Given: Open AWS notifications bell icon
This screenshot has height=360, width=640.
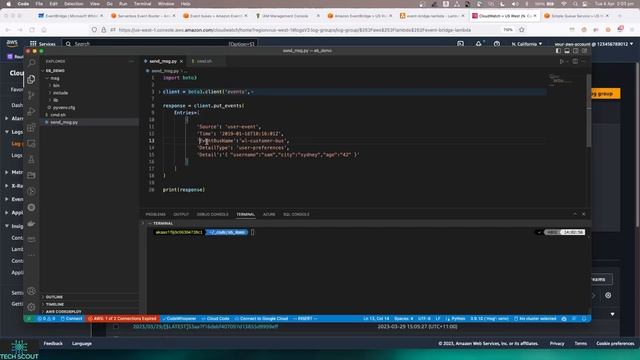Looking at the screenshot, I should coord(478,44).
